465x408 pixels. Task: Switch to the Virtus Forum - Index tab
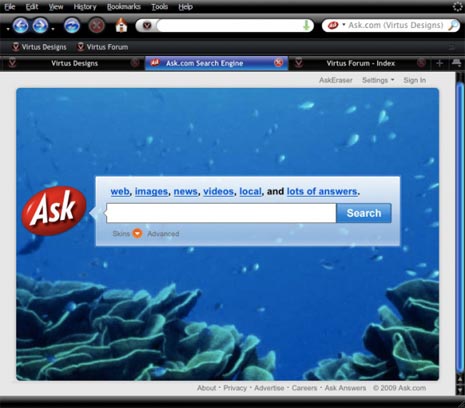[361, 63]
